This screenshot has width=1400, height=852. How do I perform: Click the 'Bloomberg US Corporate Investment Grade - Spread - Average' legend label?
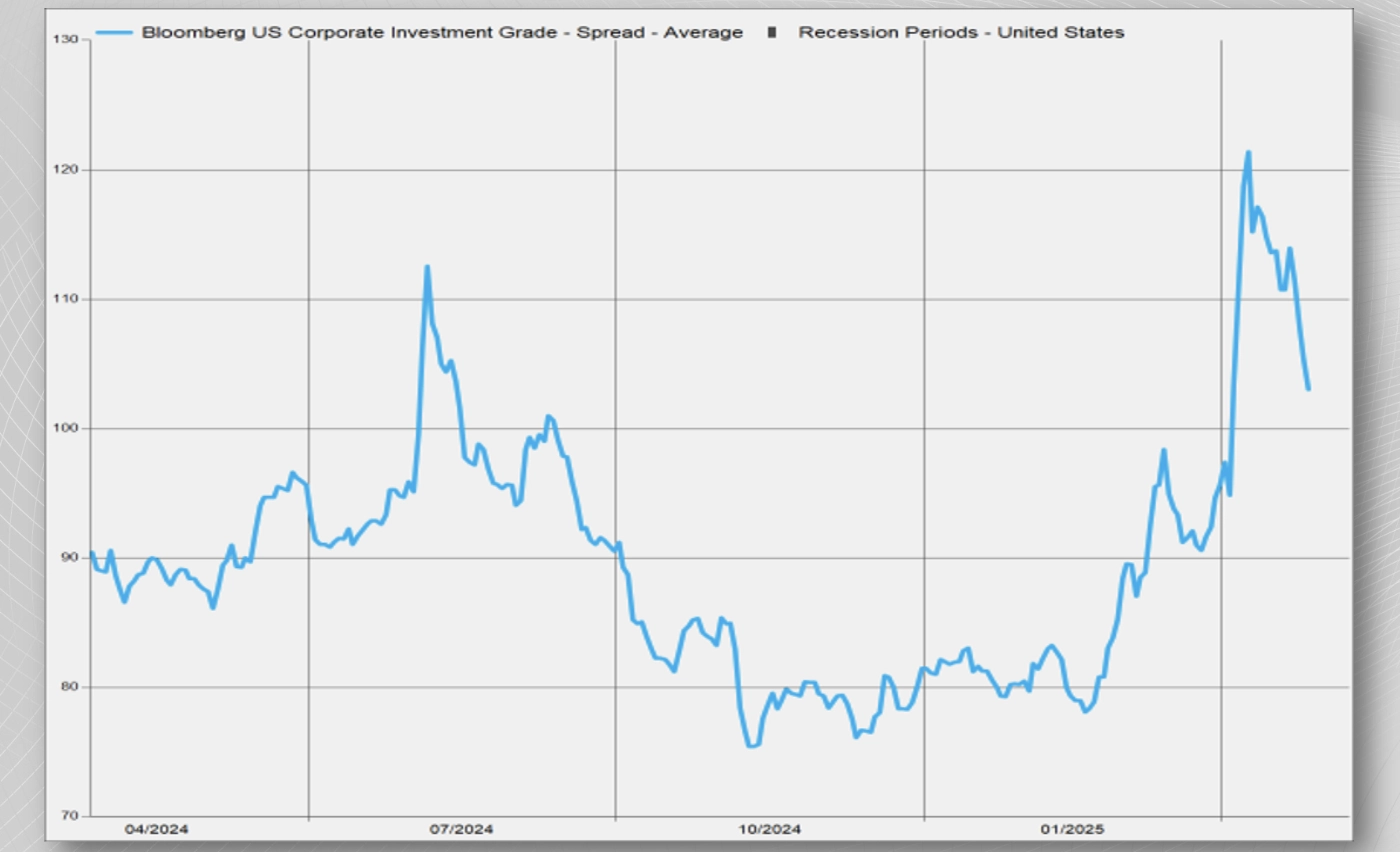pyautogui.click(x=442, y=32)
